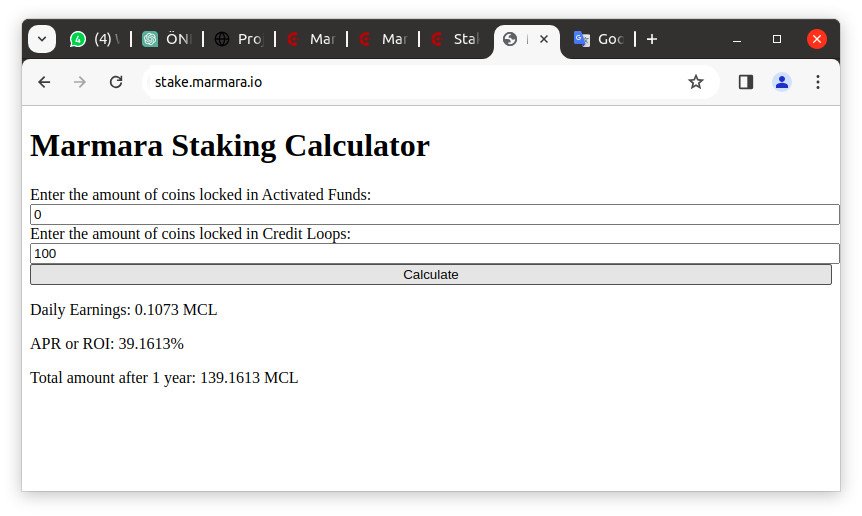Reload the current page
This screenshot has height=516, width=862.
116,82
